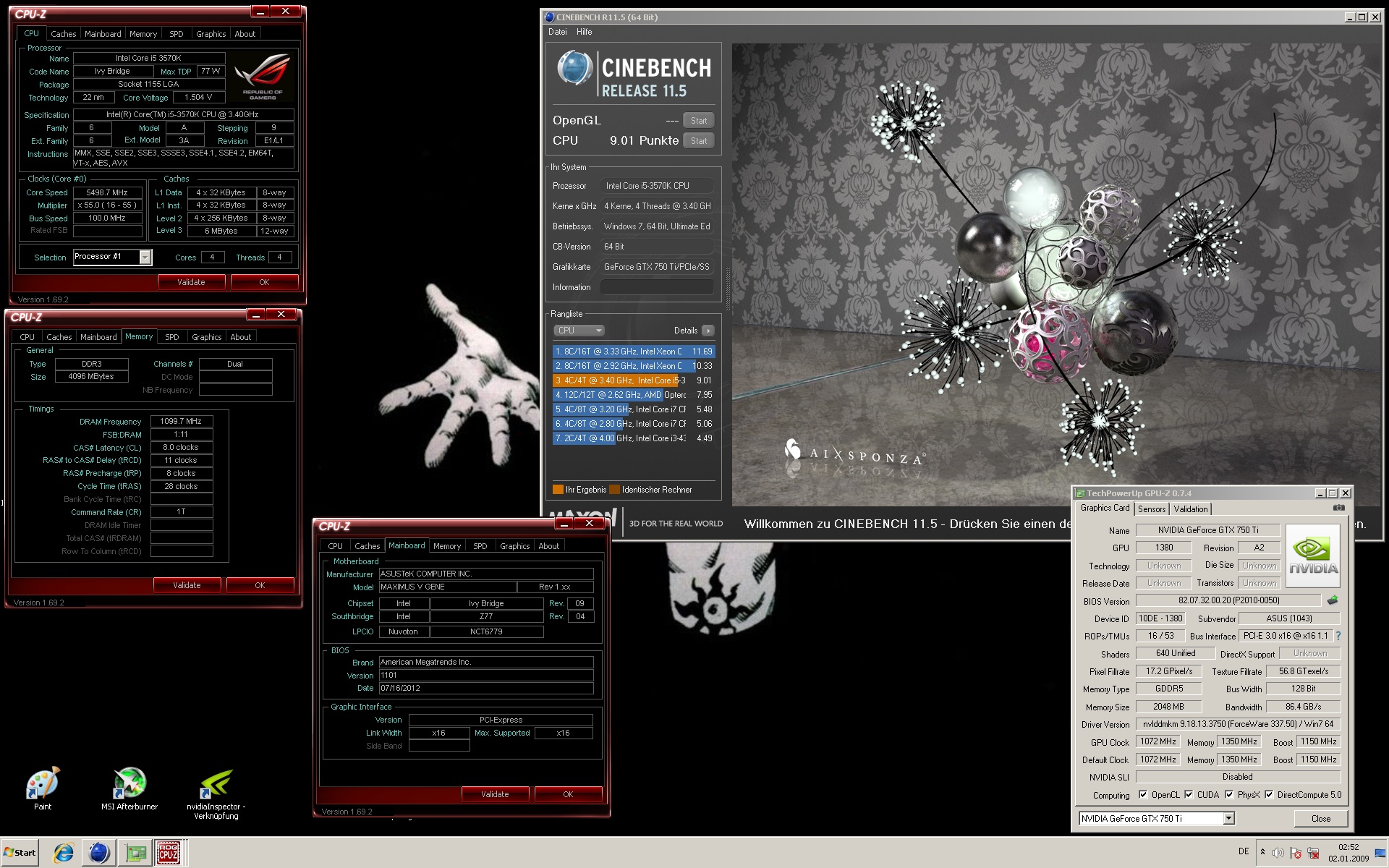Switch to Validation tab in GPU-Z
This screenshot has height=868, width=1389.
tap(1191, 509)
